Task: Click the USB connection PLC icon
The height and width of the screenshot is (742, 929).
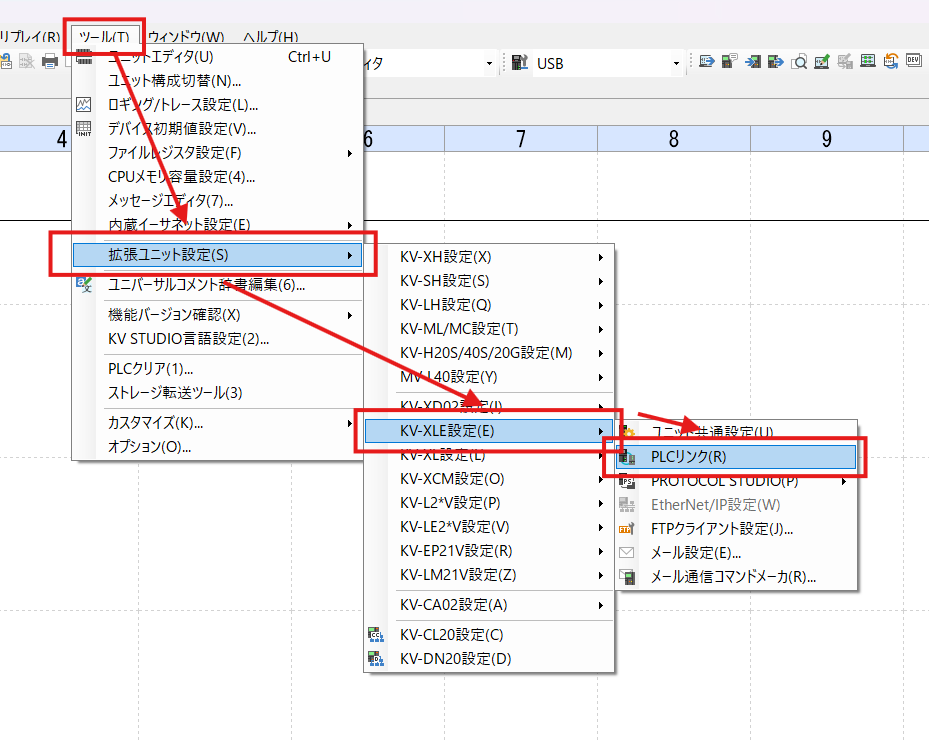Action: [519, 62]
